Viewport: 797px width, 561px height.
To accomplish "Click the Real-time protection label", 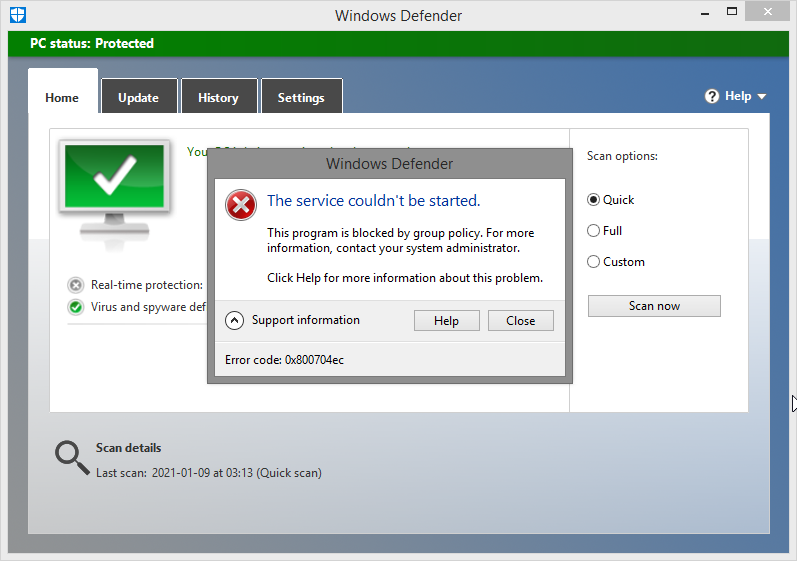I will point(147,285).
